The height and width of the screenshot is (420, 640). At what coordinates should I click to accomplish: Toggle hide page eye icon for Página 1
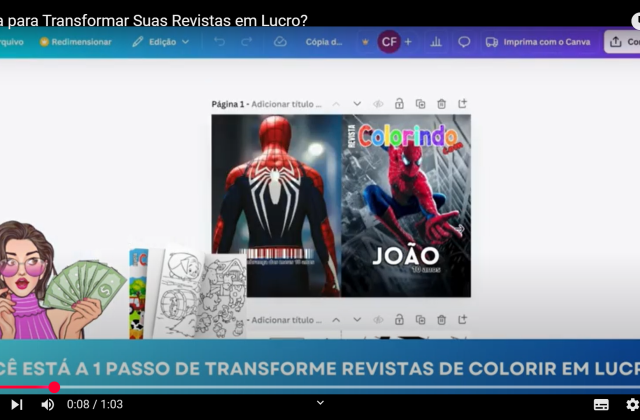click(x=378, y=104)
